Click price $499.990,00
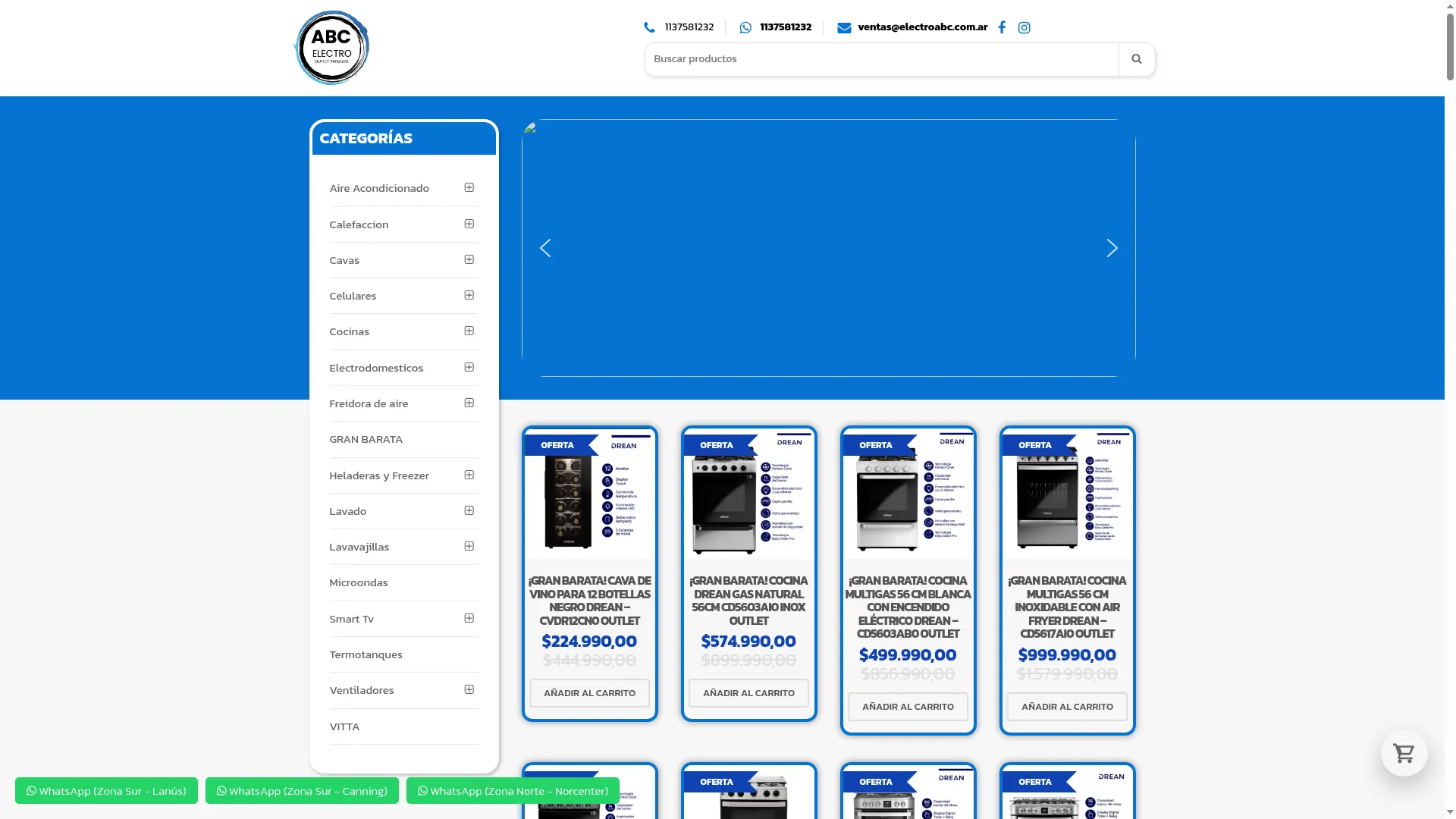This screenshot has height=819, width=1456. tap(908, 655)
